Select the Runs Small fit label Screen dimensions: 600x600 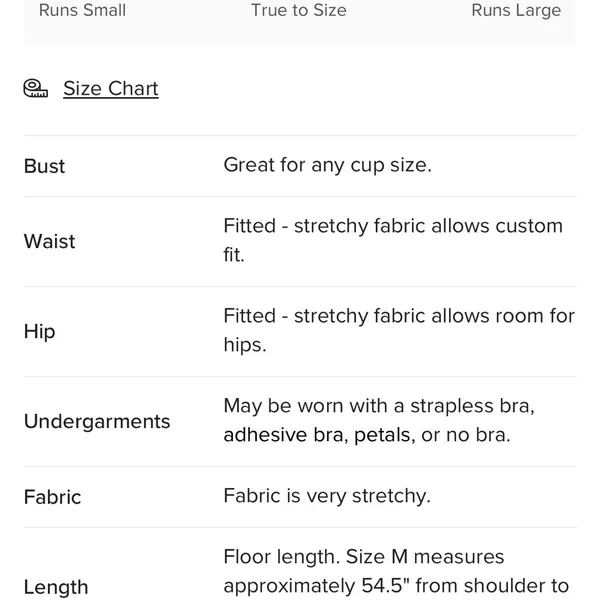point(82,10)
